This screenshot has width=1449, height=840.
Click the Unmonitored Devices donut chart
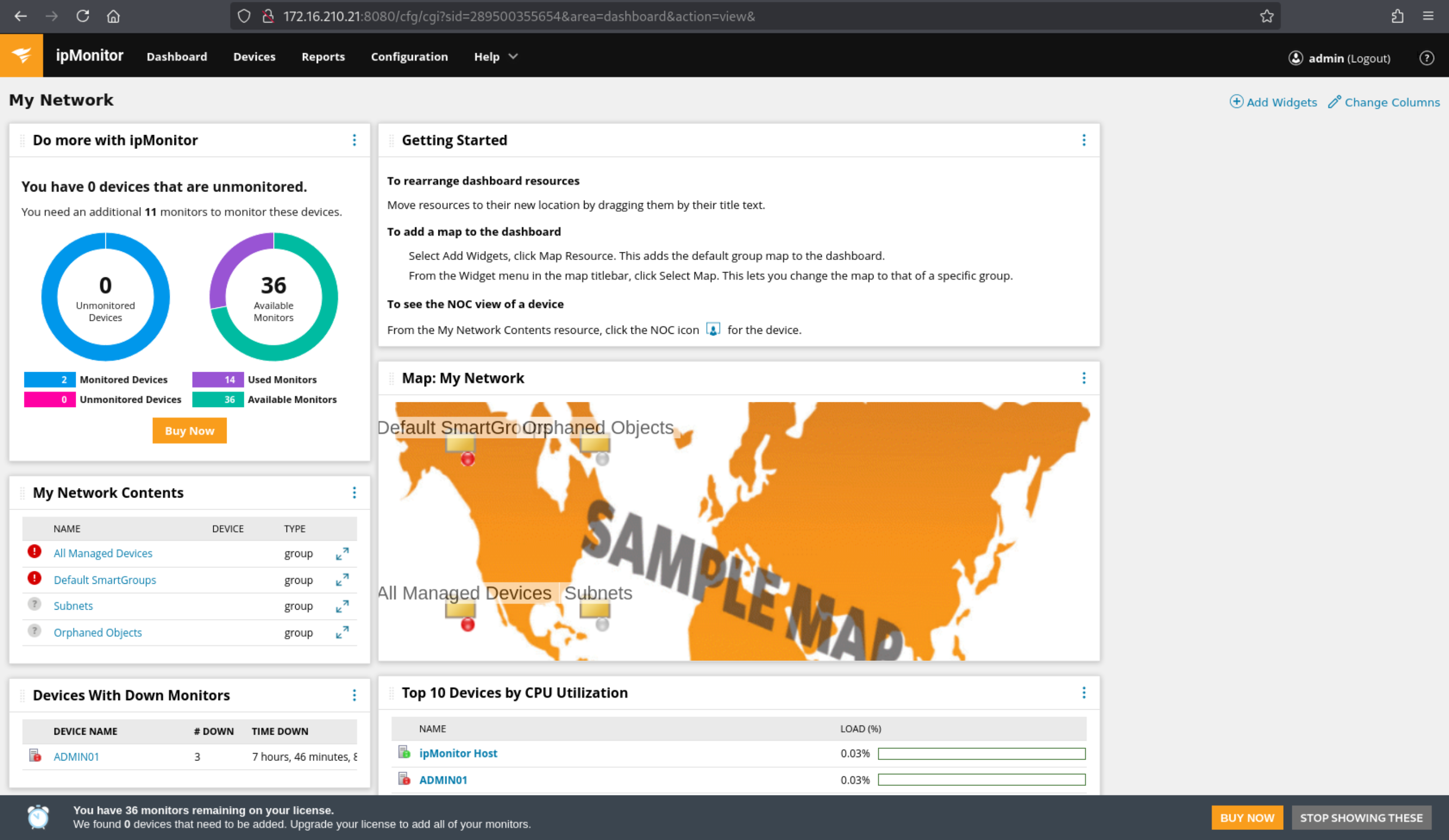[x=106, y=296]
